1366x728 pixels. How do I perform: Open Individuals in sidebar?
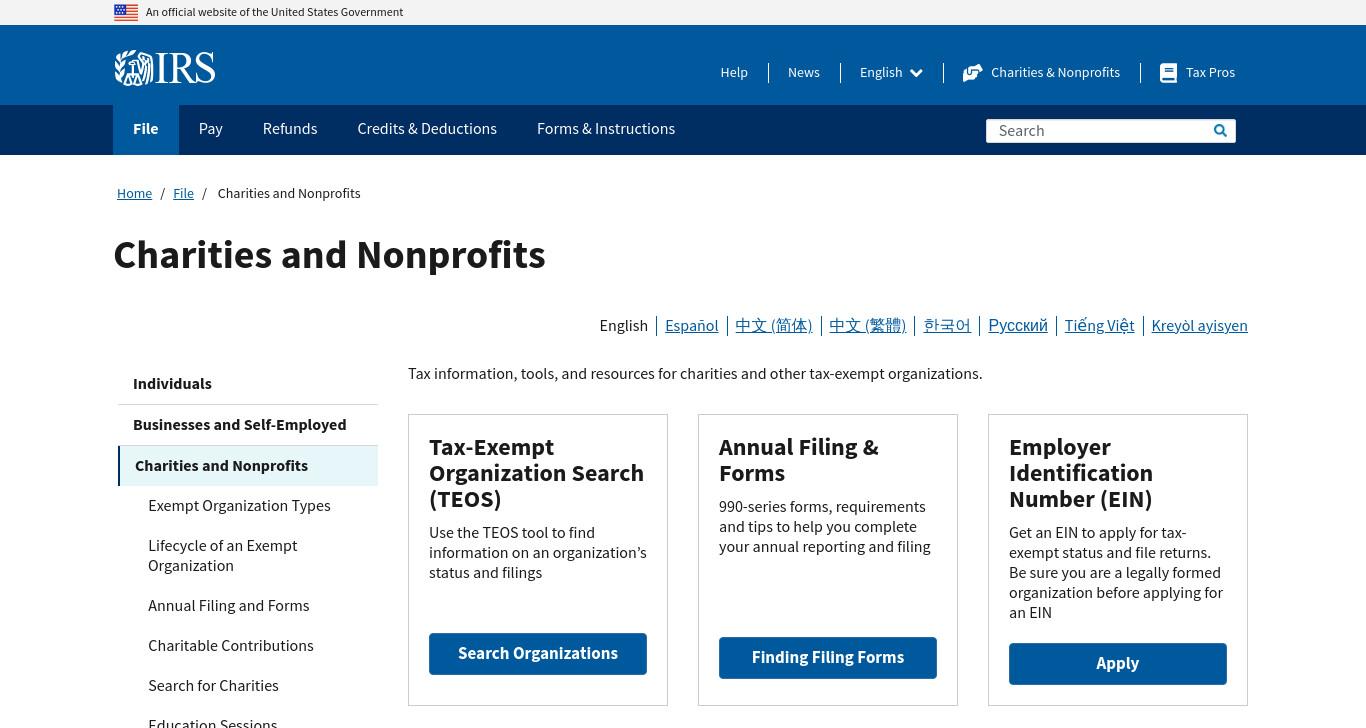click(x=248, y=384)
